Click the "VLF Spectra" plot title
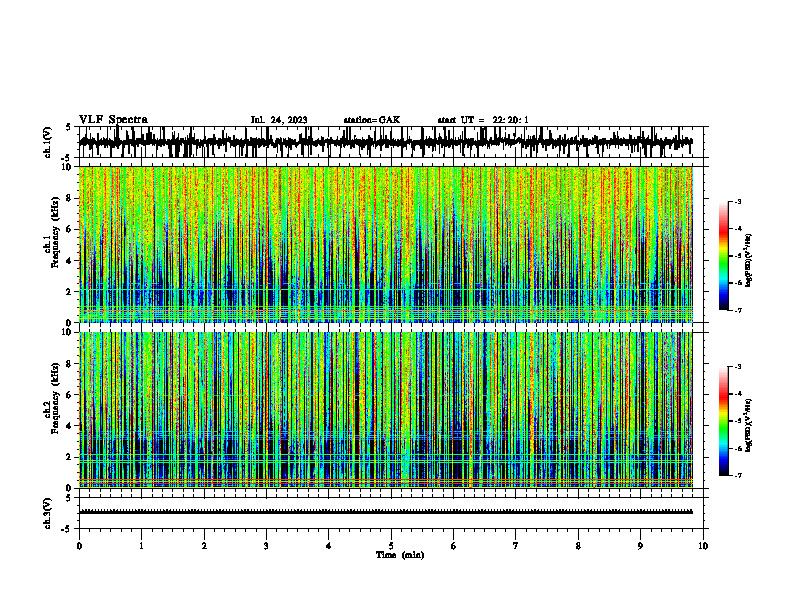The image size is (792, 612). 113,120
